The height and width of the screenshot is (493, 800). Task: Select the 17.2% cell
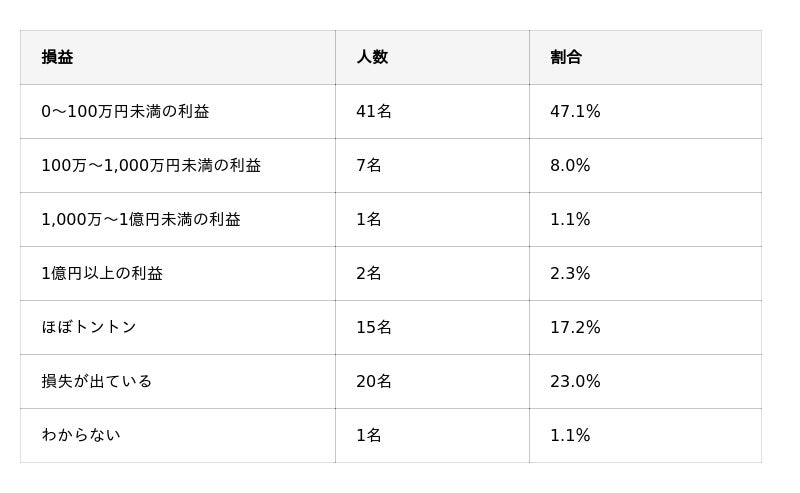(x=575, y=328)
